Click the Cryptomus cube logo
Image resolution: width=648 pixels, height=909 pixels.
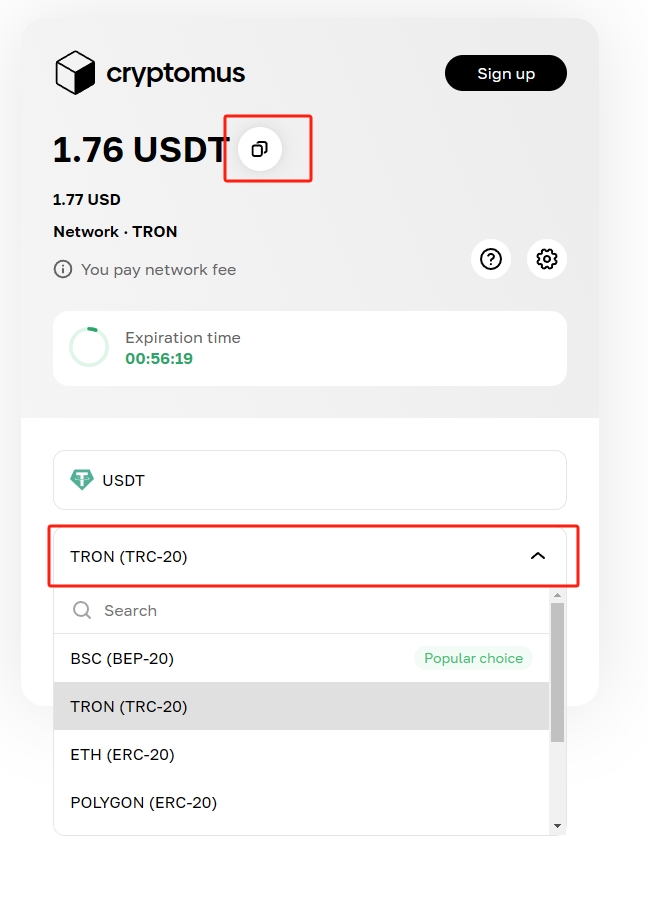pyautogui.click(x=75, y=73)
